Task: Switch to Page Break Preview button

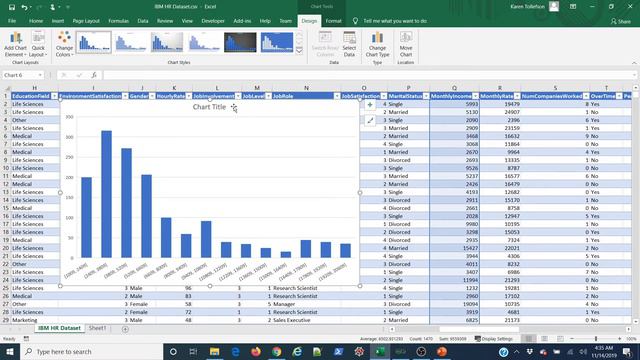Action: click(560, 339)
